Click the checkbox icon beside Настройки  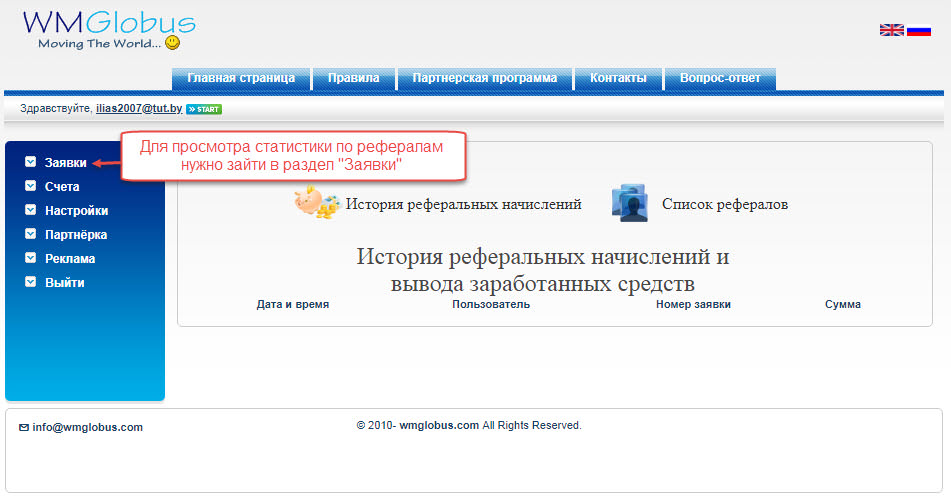point(31,210)
